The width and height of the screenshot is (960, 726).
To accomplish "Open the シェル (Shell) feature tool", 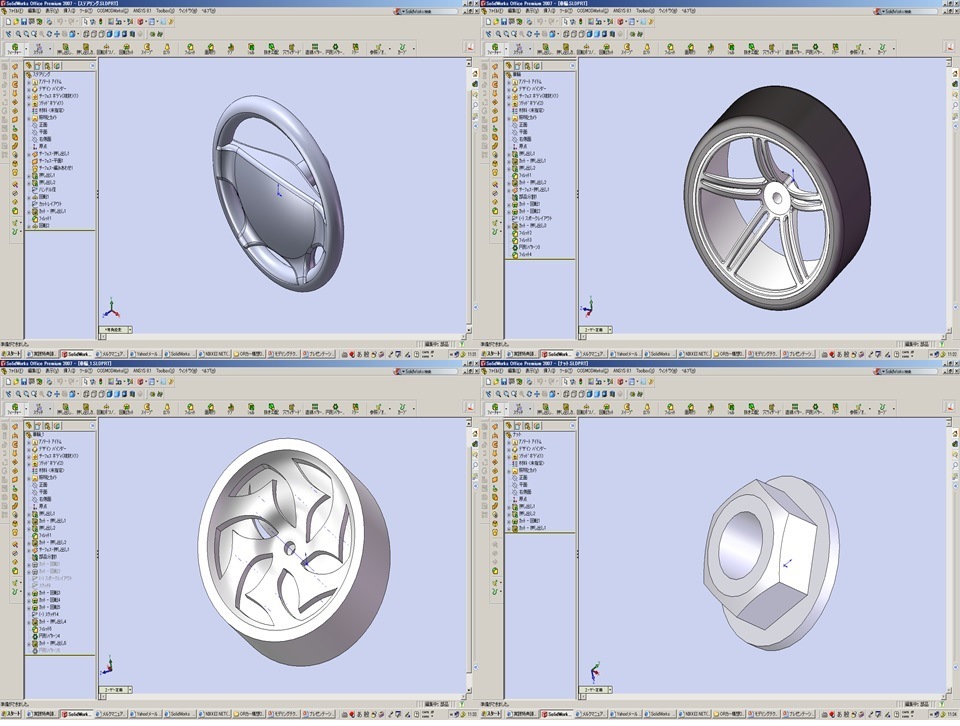I will [x=250, y=44].
